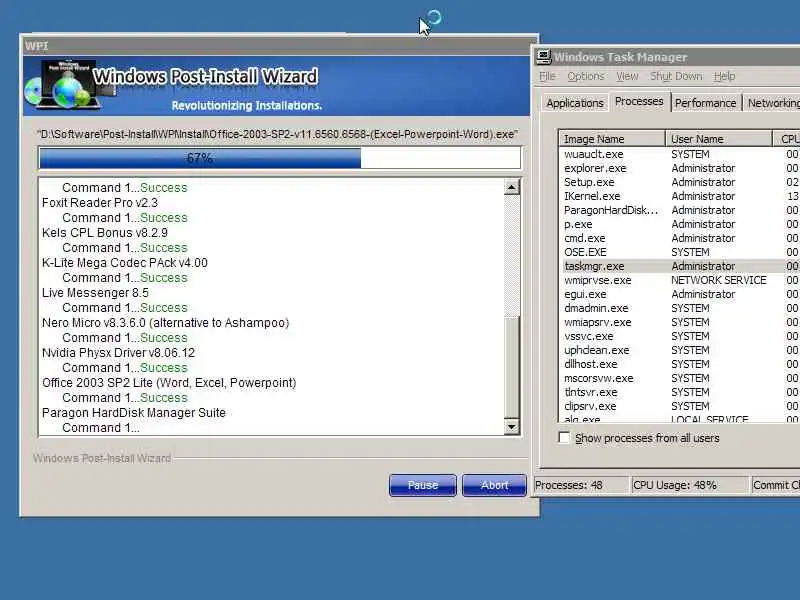Select the Processes tab

(639, 101)
